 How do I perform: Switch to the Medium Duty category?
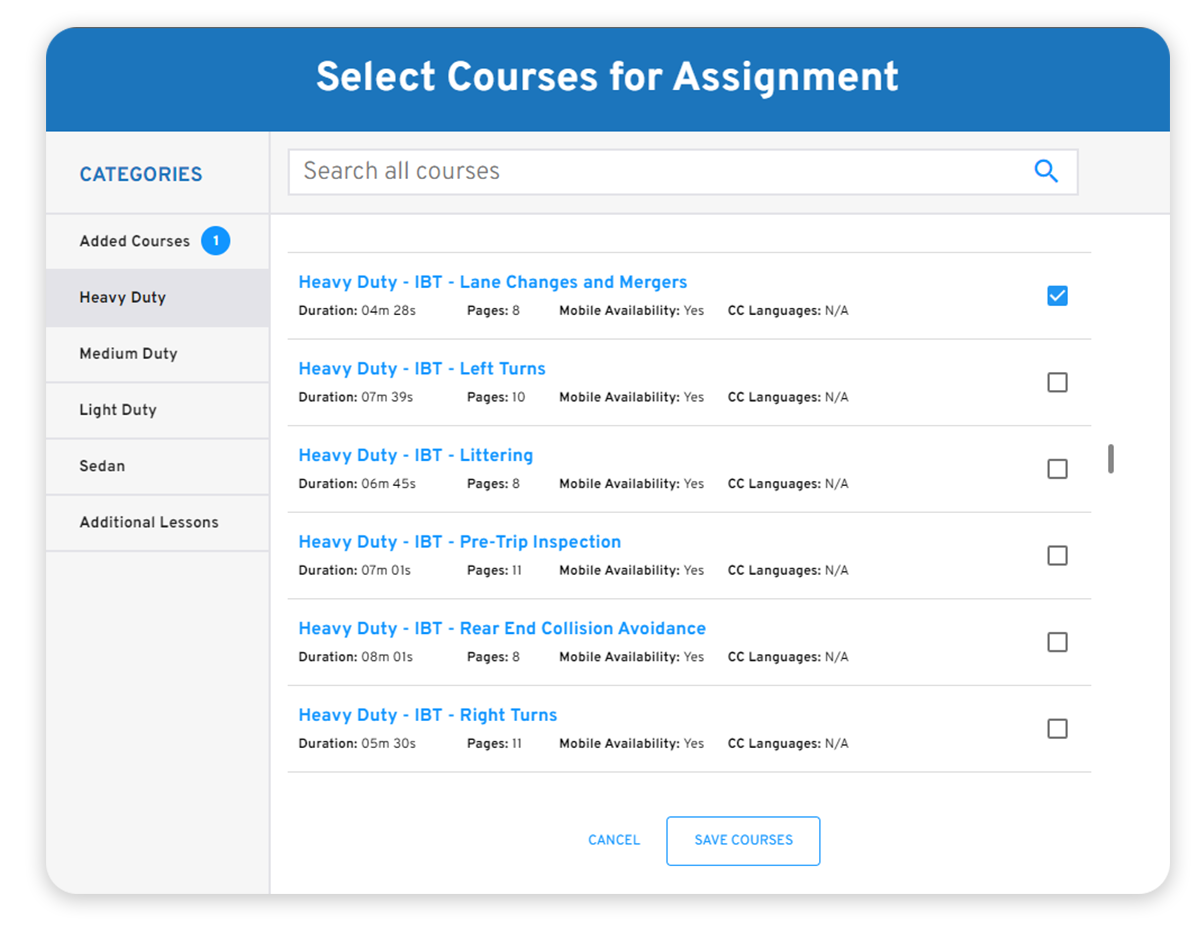128,354
